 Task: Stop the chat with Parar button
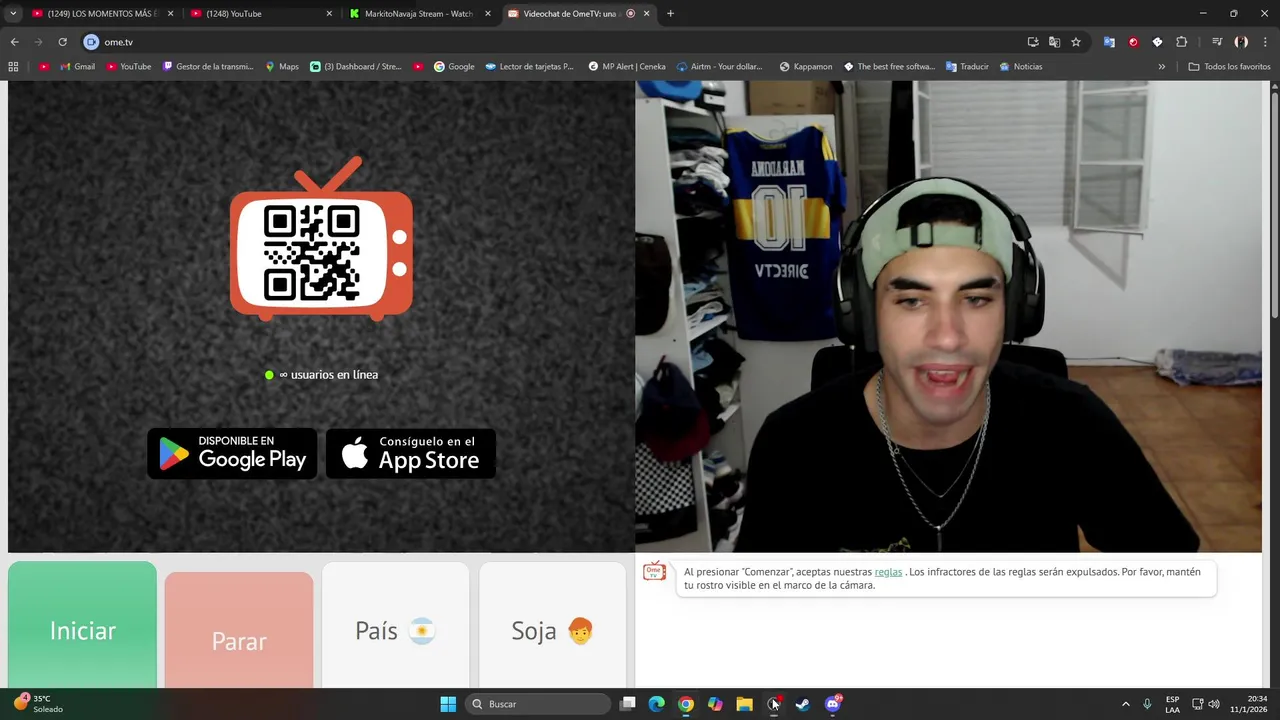(x=239, y=631)
